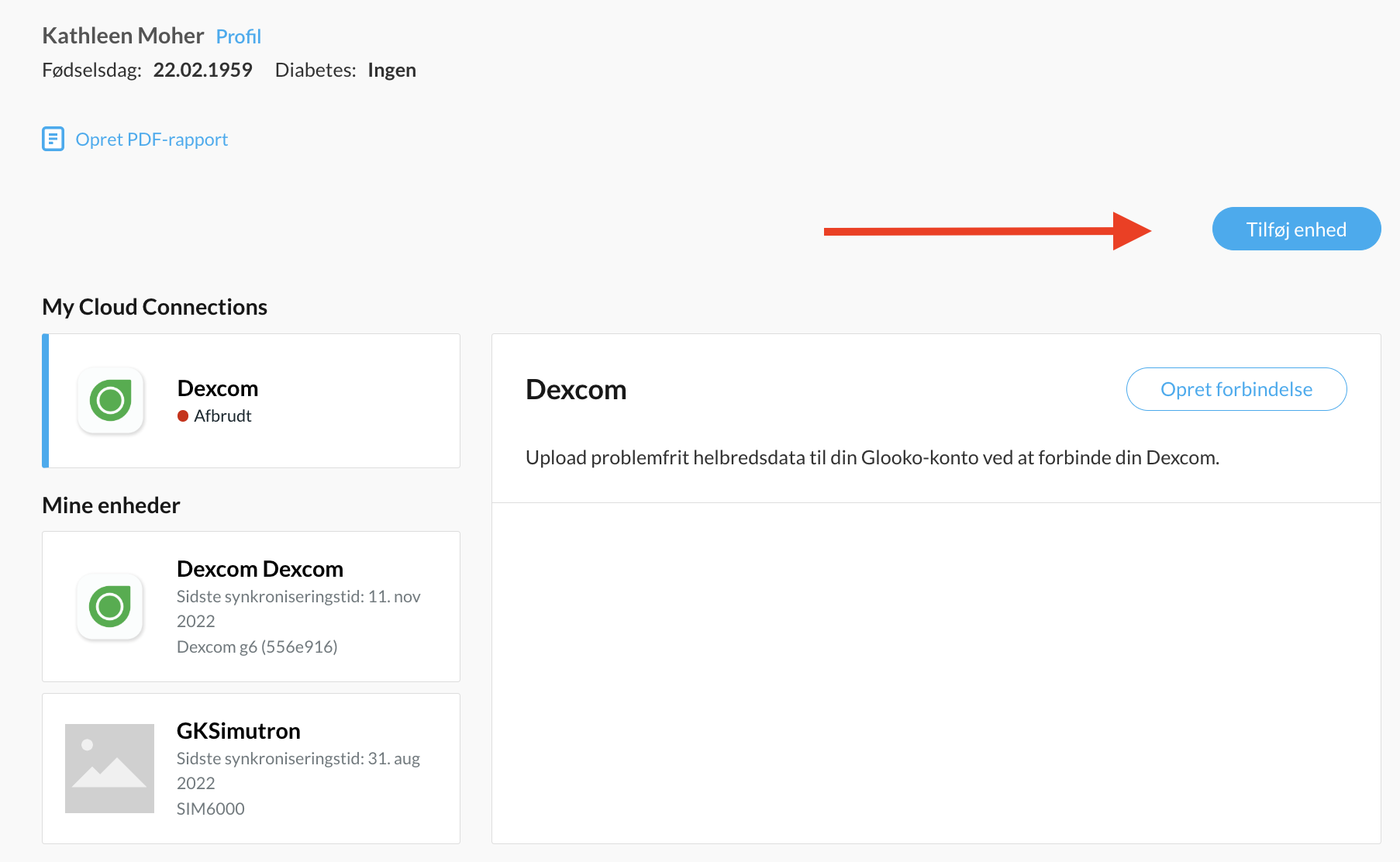1400x862 pixels.
Task: Click the Upload problemfrit helbredsdata description text
Action: click(x=872, y=458)
